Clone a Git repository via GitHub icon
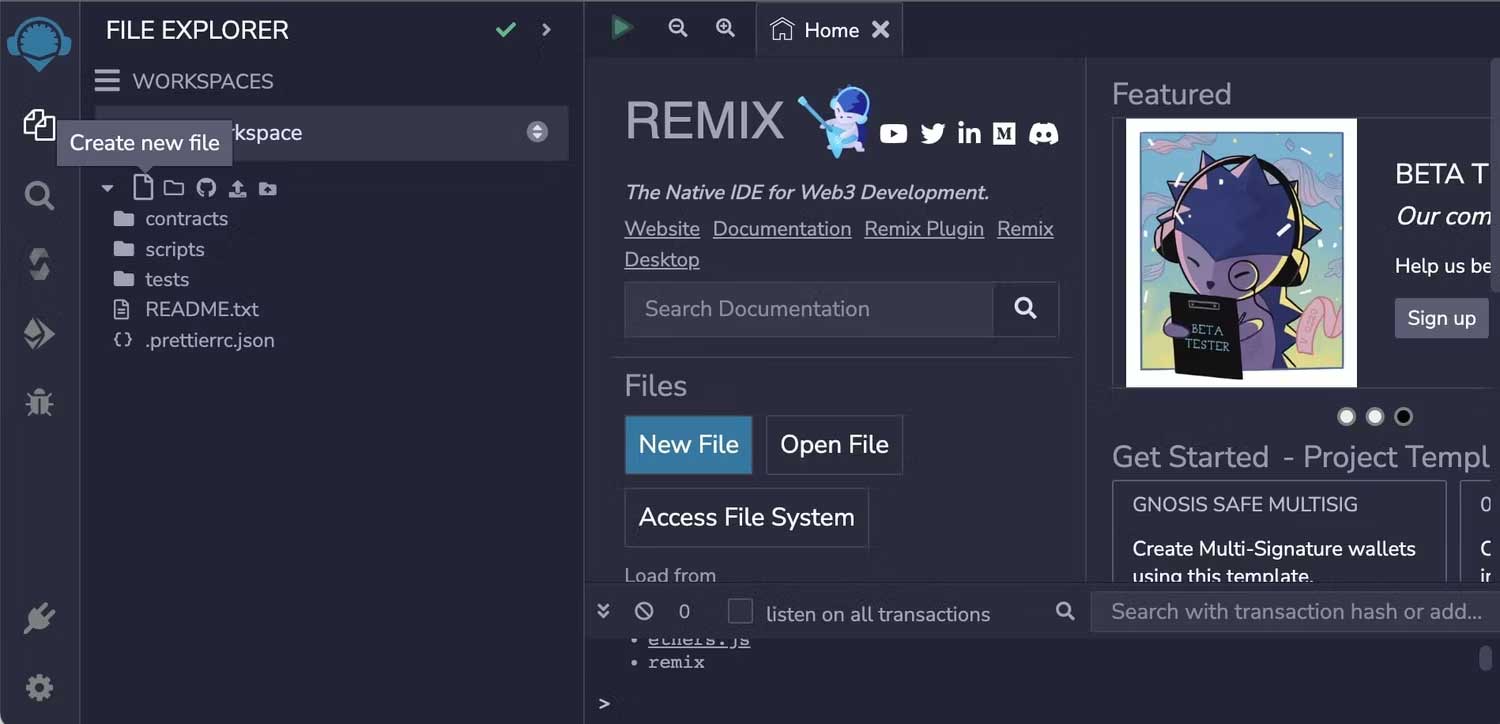Viewport: 1500px width, 724px height. coord(206,187)
